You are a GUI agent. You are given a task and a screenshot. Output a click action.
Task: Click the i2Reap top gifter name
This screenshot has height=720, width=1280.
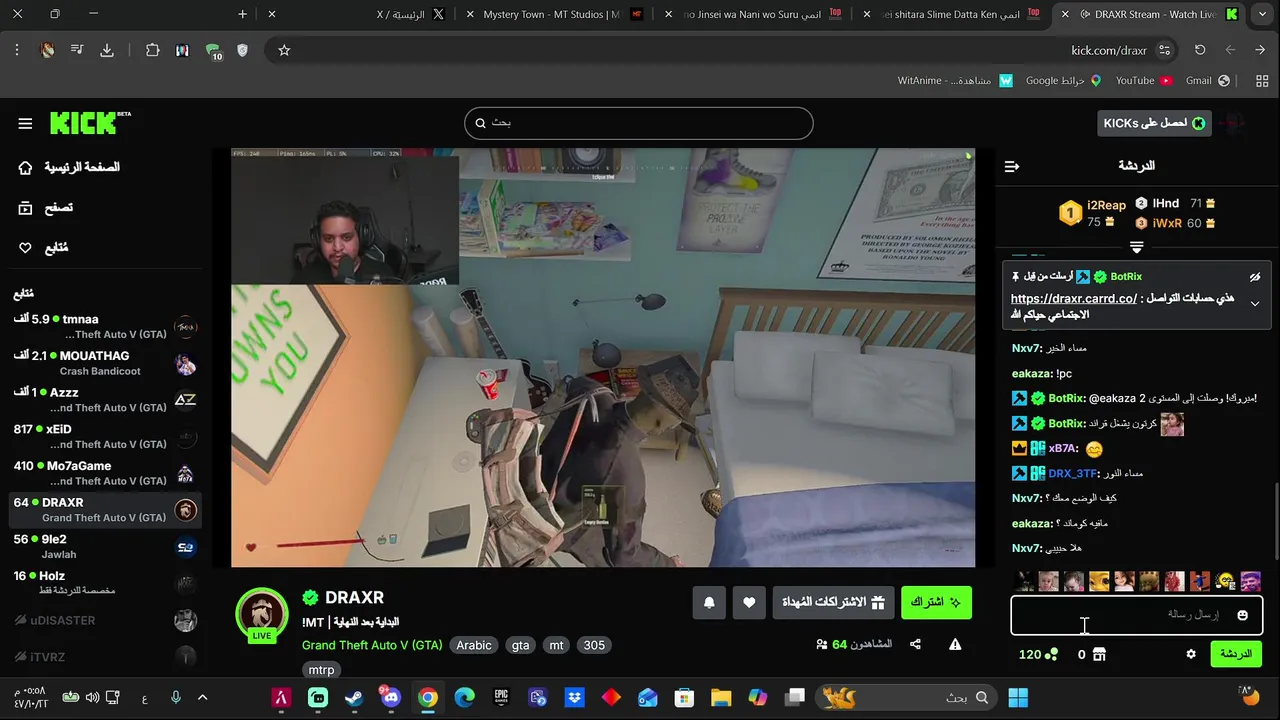click(x=1106, y=205)
